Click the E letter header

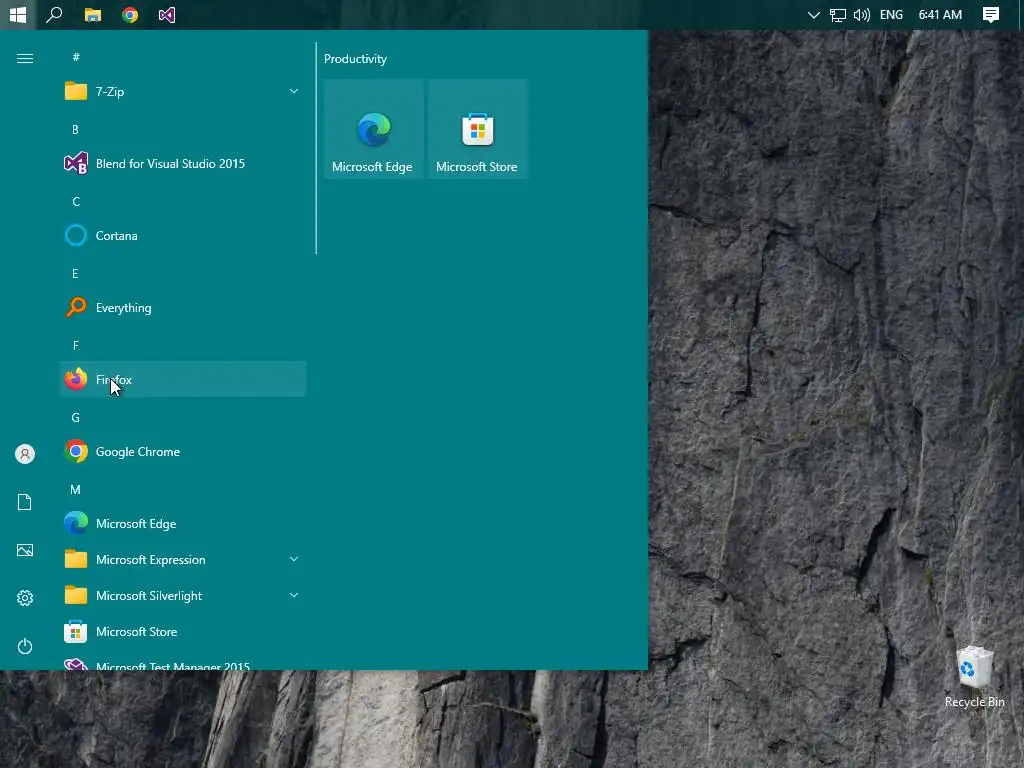click(x=75, y=273)
